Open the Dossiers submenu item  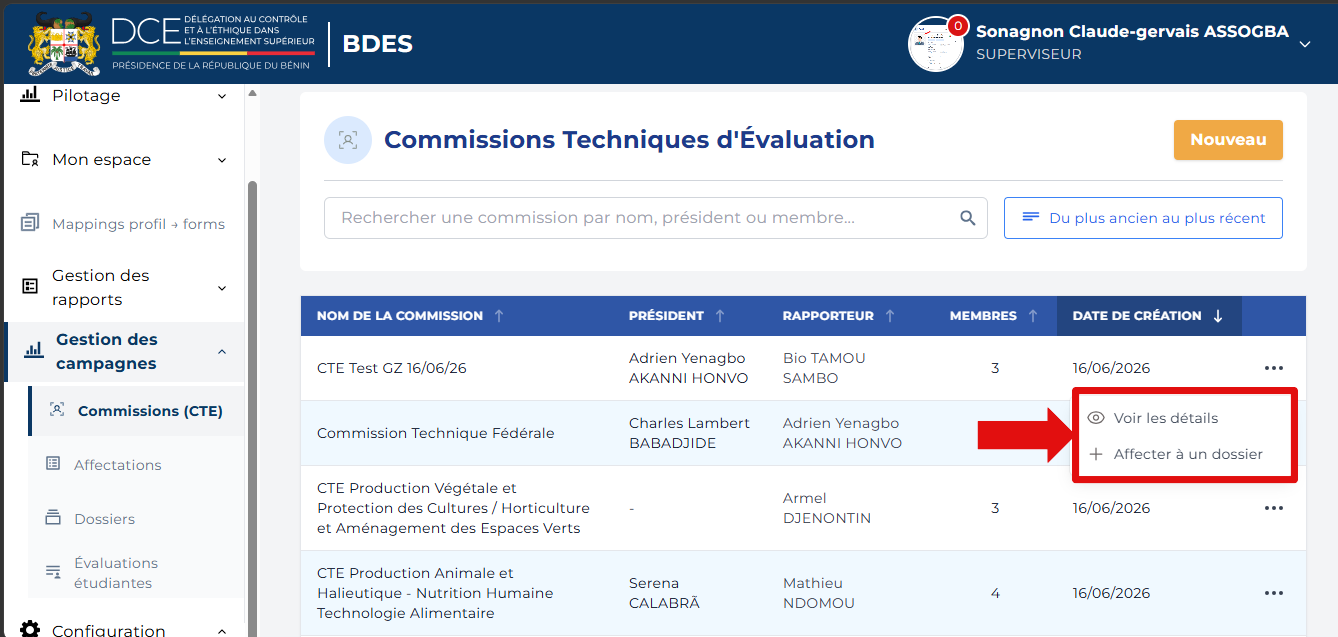[104, 519]
